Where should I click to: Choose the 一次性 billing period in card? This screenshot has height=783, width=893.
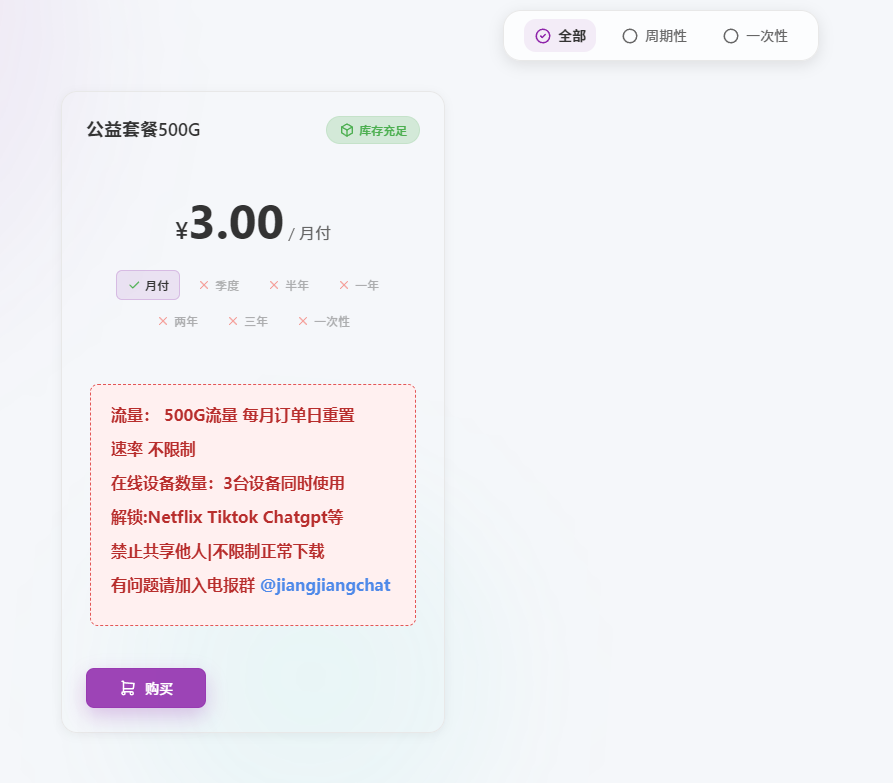point(324,321)
